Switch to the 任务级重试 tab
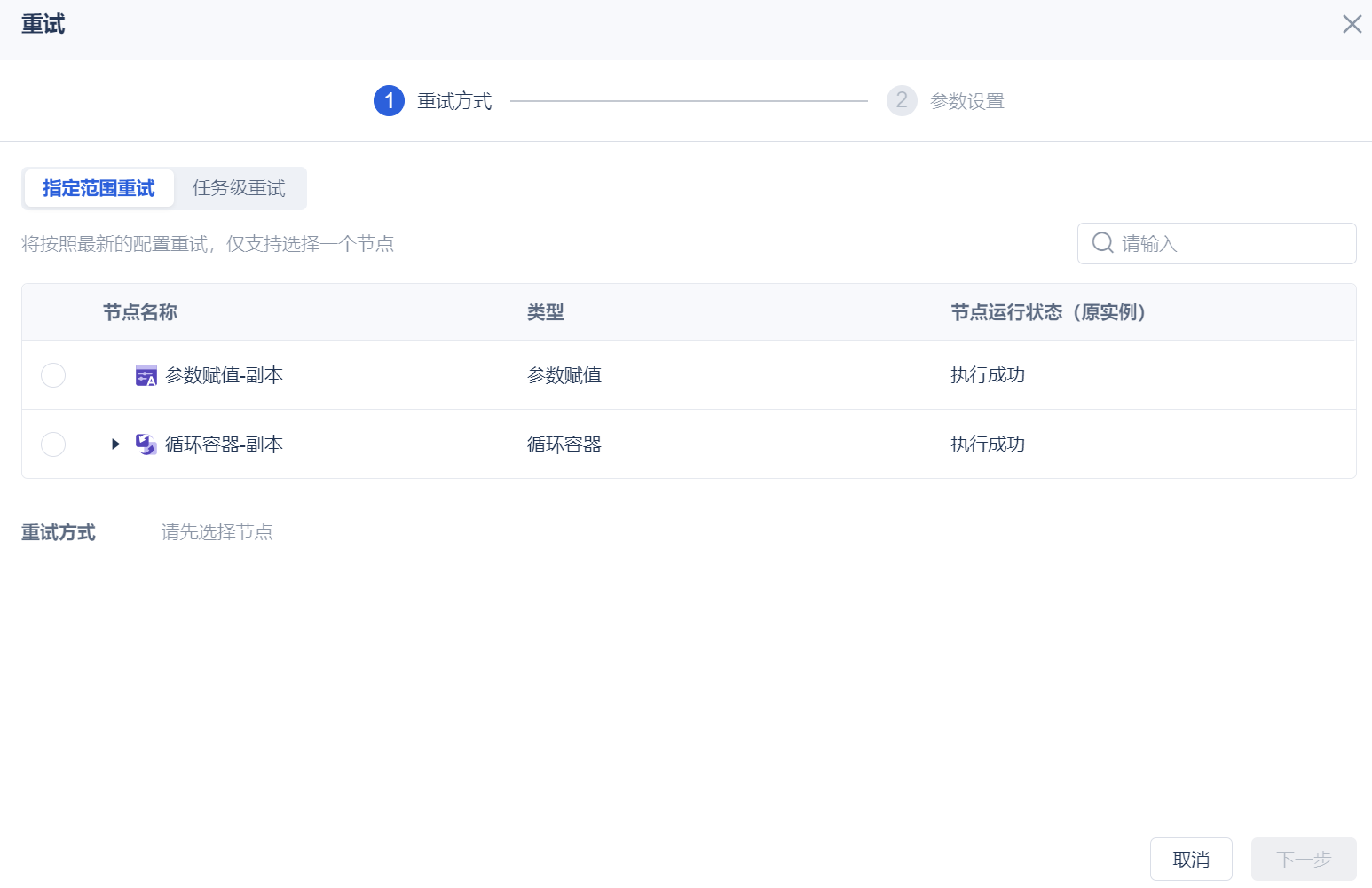The image size is (1372, 888). click(x=239, y=188)
